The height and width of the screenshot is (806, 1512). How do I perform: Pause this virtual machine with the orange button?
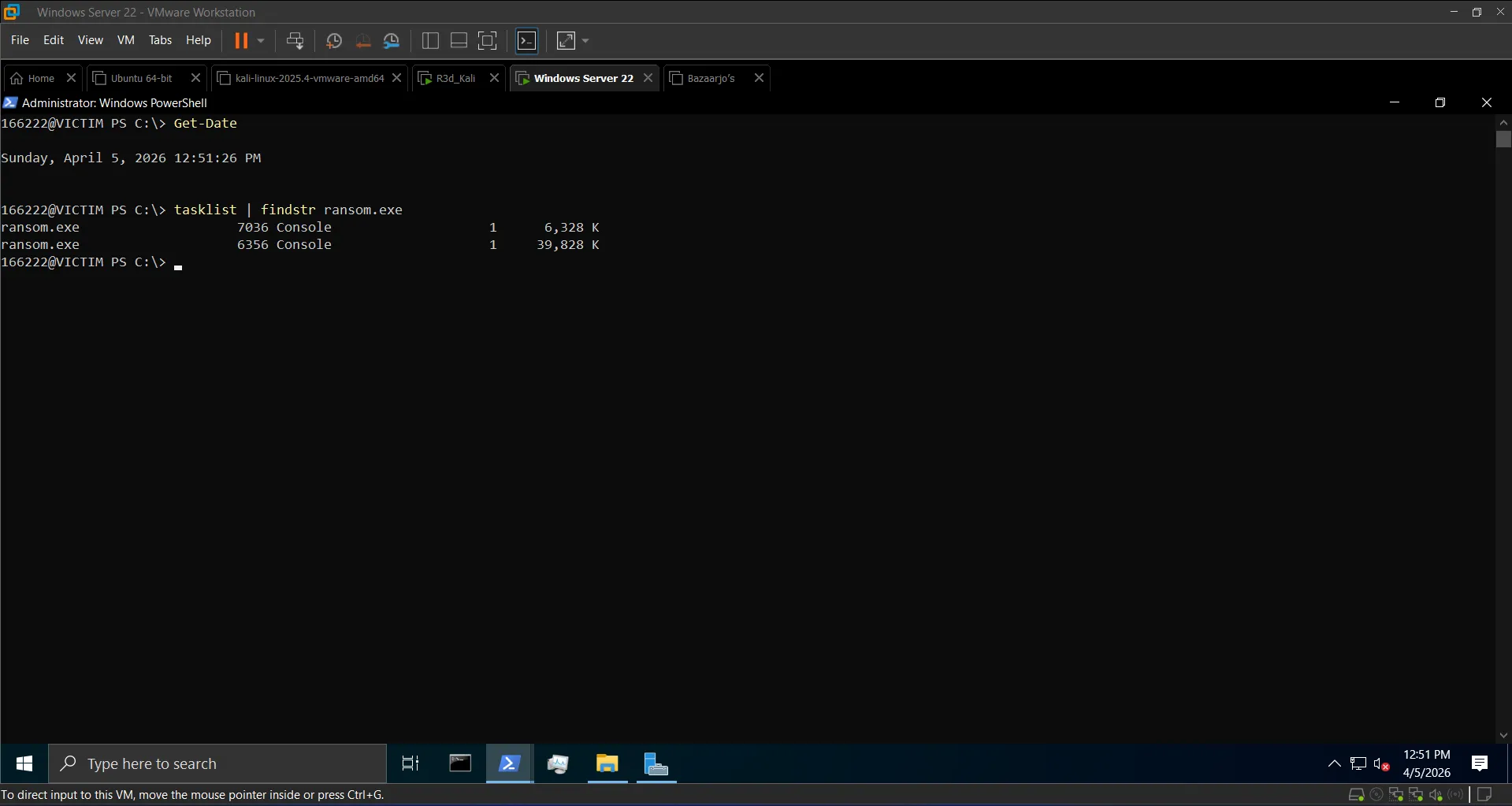click(241, 41)
